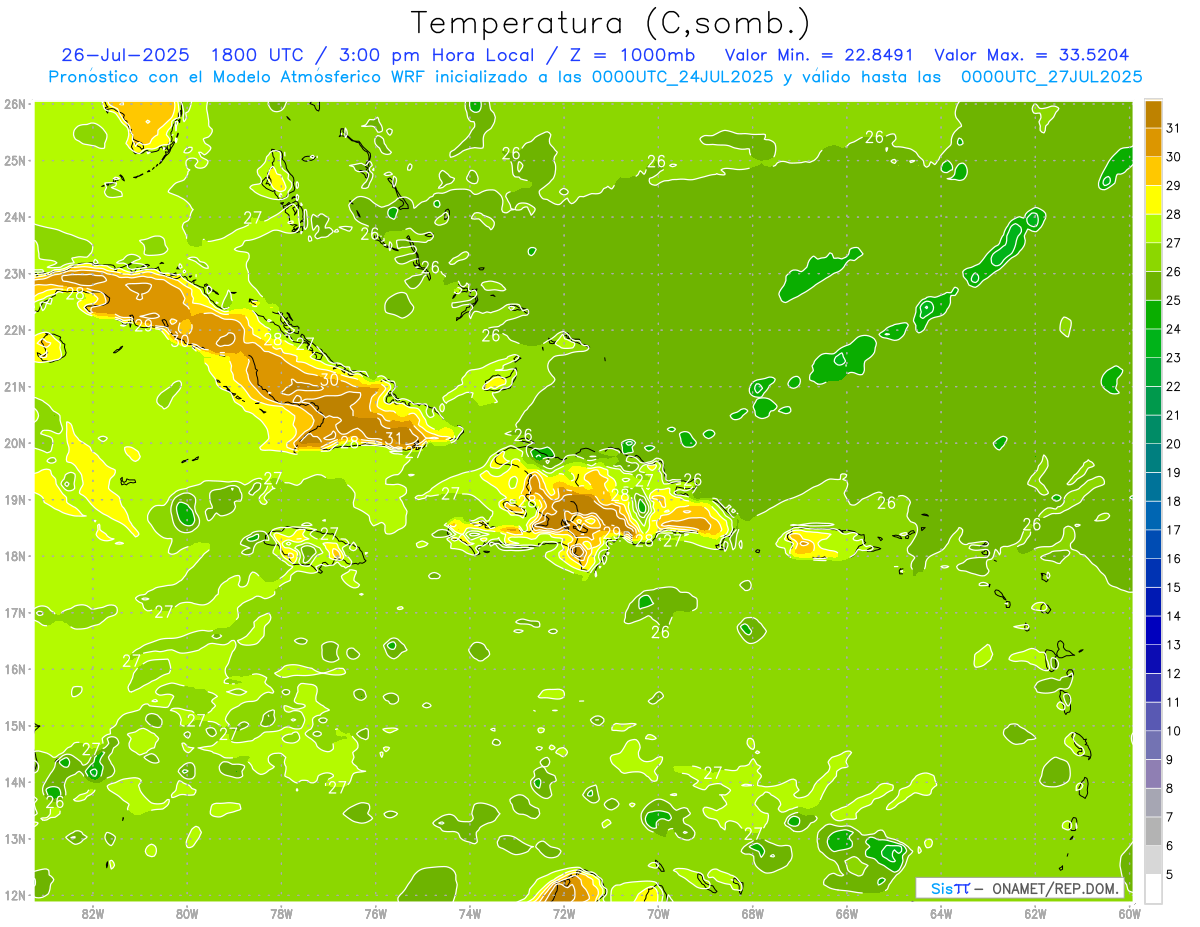1200x927 pixels.
Task: Select the 26-Jul-2025 date text
Action: click(128, 54)
